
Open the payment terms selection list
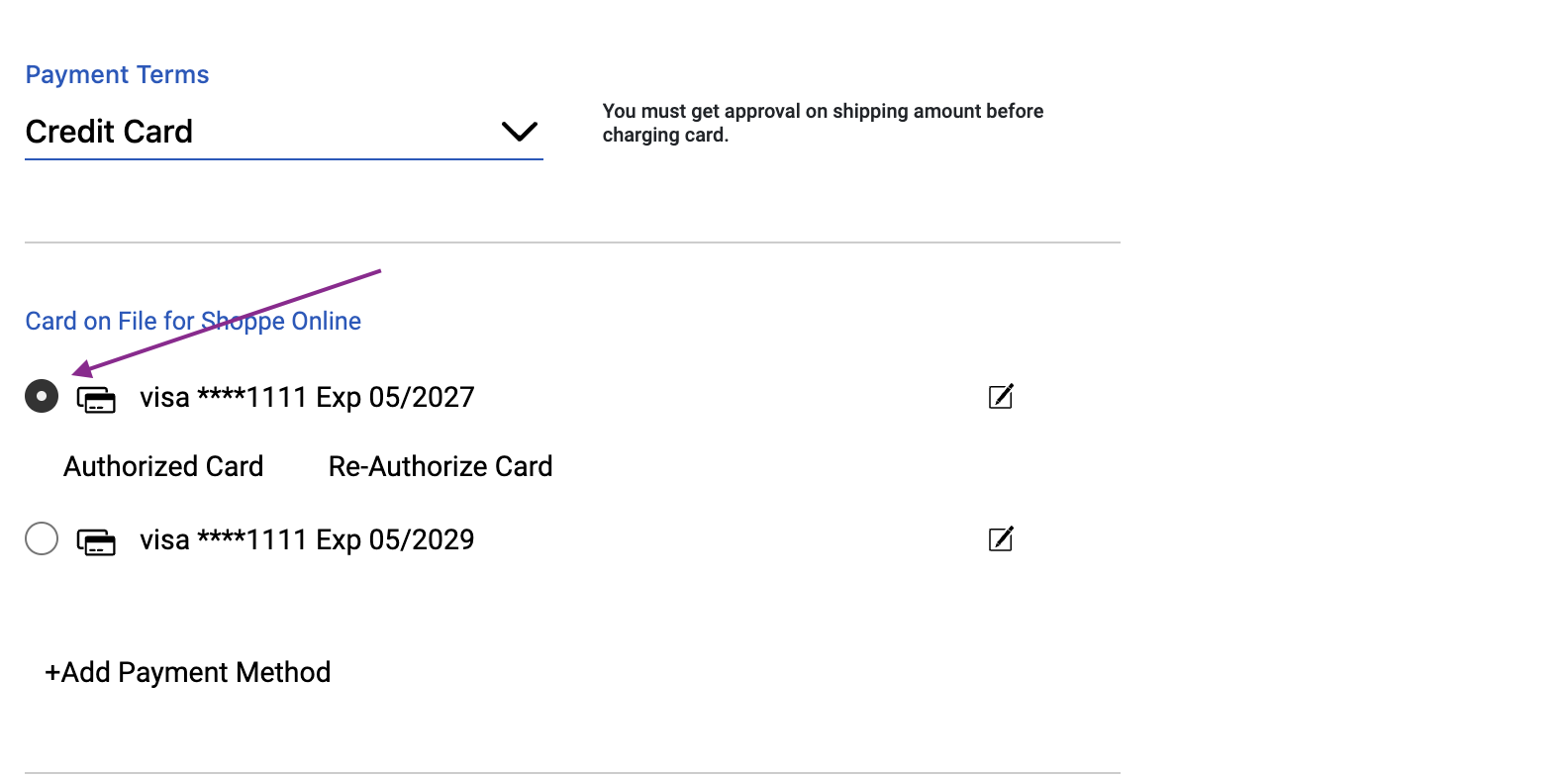520,131
